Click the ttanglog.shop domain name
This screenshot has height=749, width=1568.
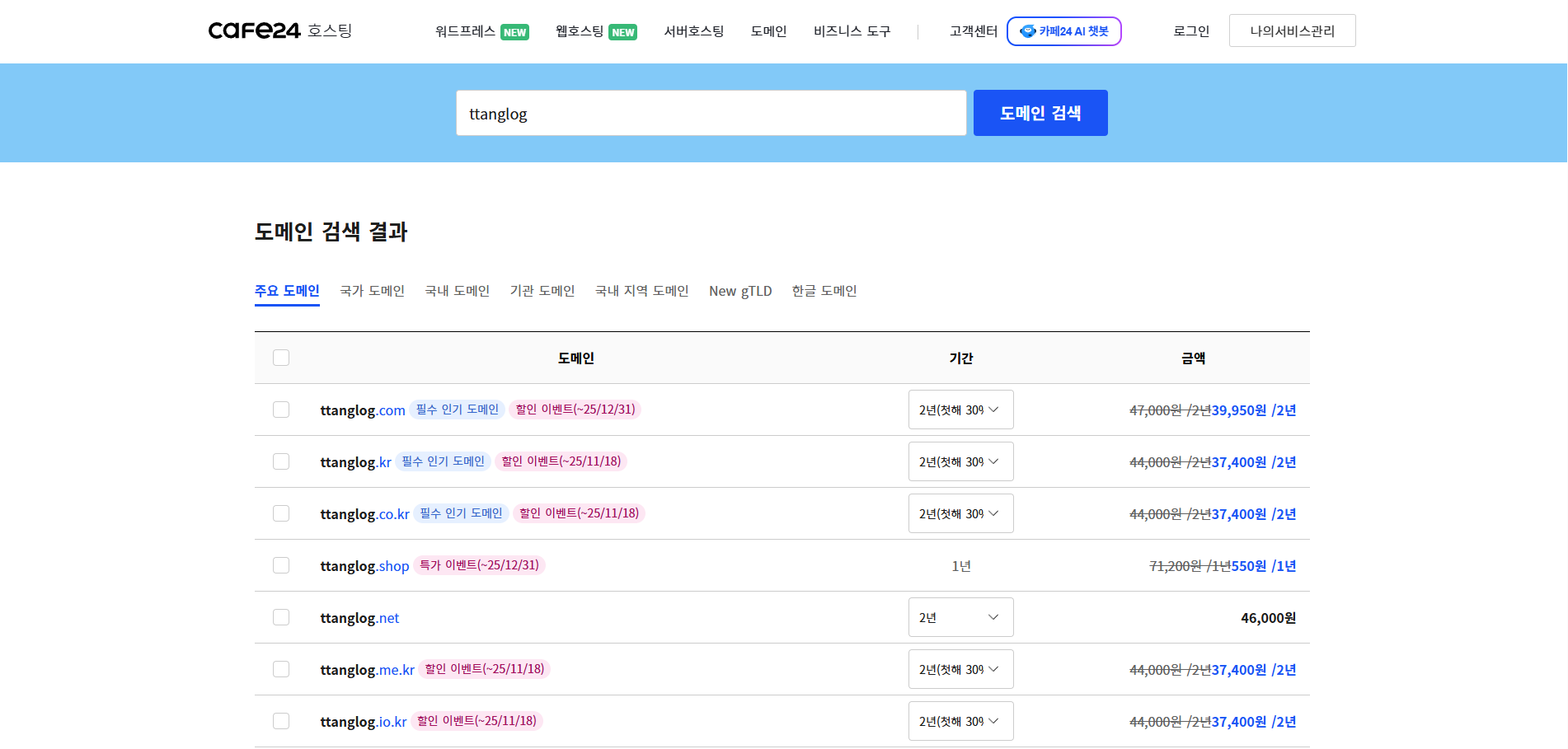point(364,566)
